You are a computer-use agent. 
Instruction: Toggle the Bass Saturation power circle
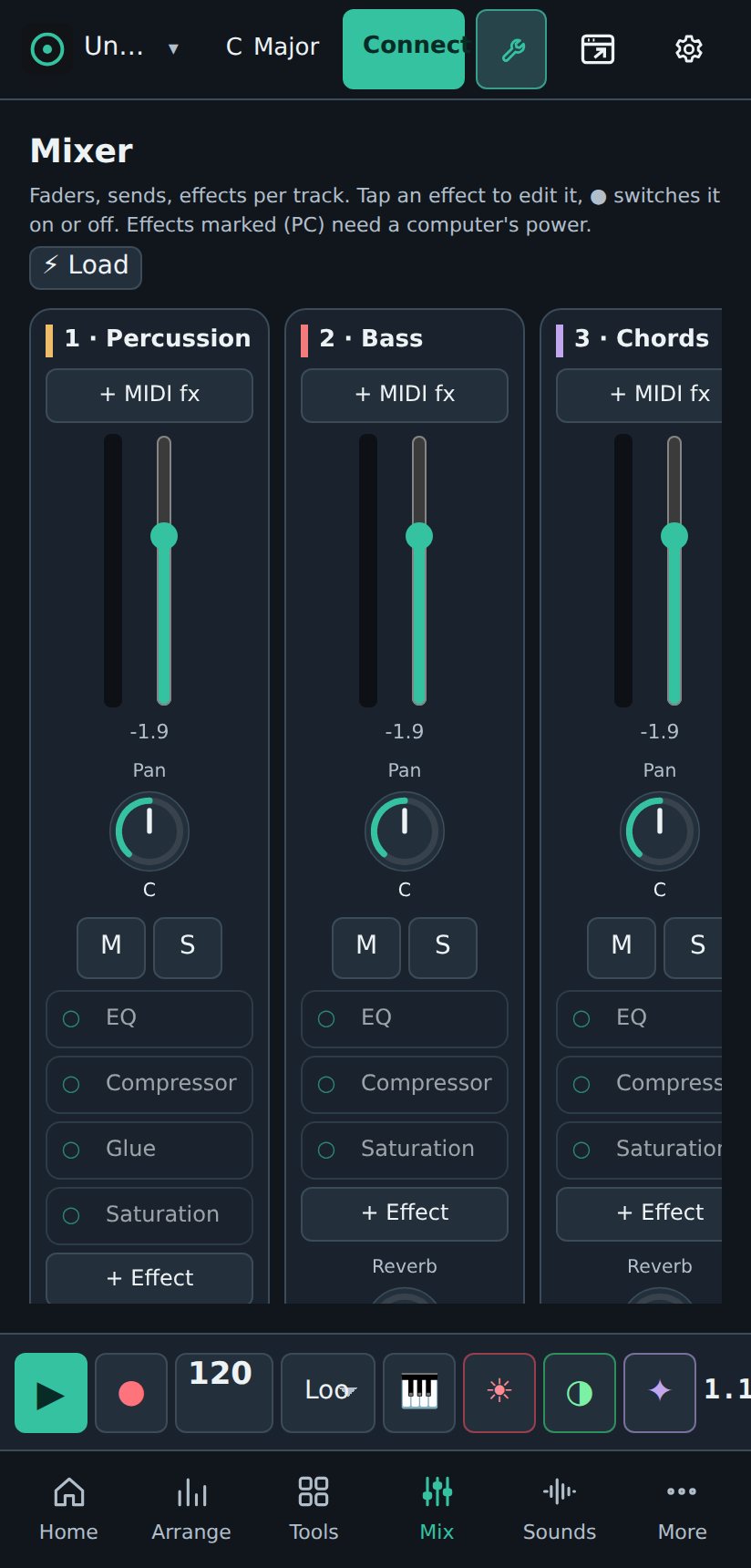tap(326, 1150)
